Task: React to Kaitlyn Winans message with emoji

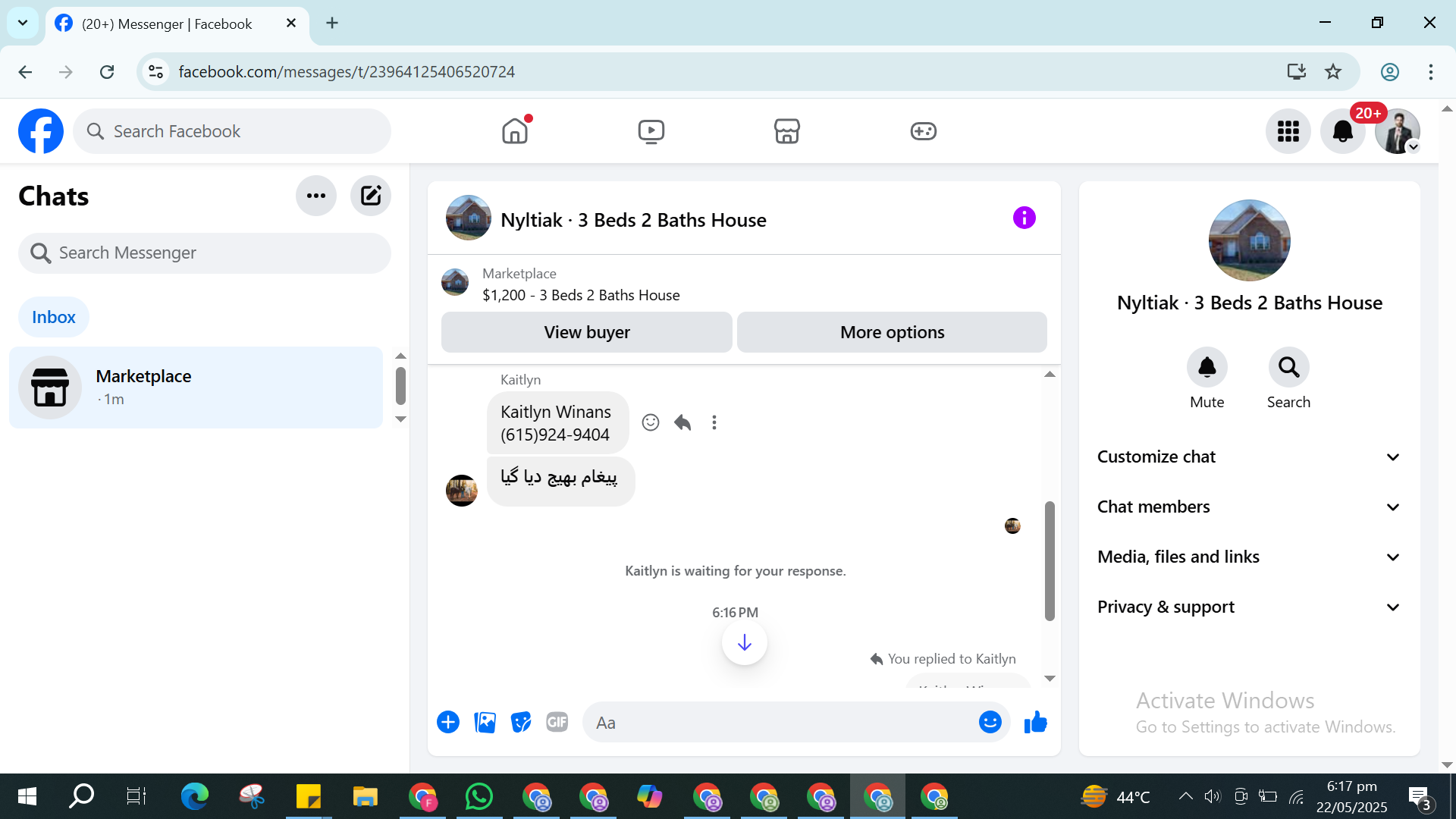Action: 651,422
